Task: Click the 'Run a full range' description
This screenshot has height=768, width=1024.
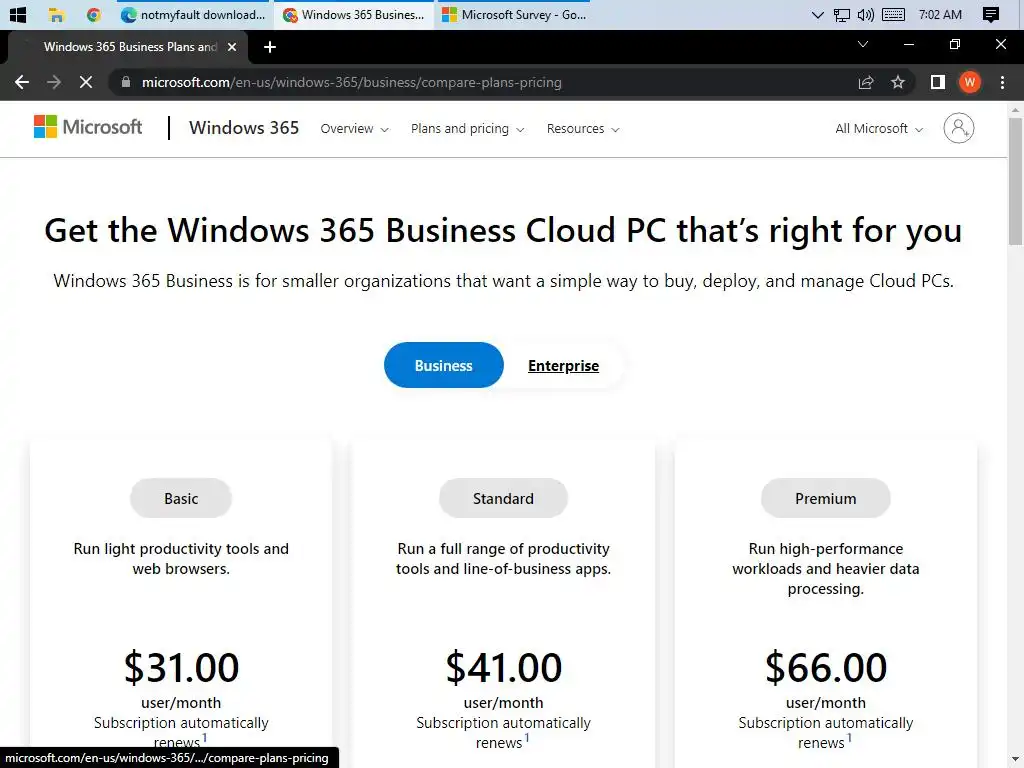Action: pyautogui.click(x=504, y=558)
